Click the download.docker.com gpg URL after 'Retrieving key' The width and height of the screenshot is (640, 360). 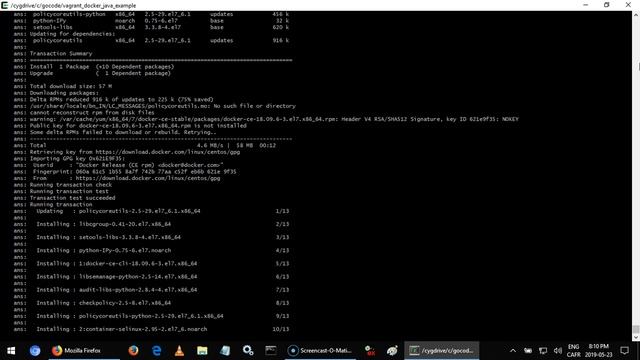point(168,152)
